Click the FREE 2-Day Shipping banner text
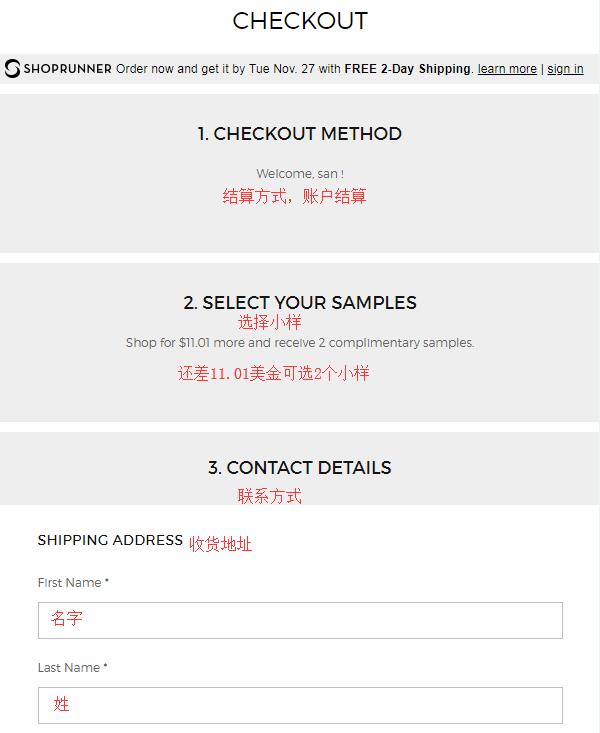Viewport: 600px width, 733px height. click(x=408, y=69)
